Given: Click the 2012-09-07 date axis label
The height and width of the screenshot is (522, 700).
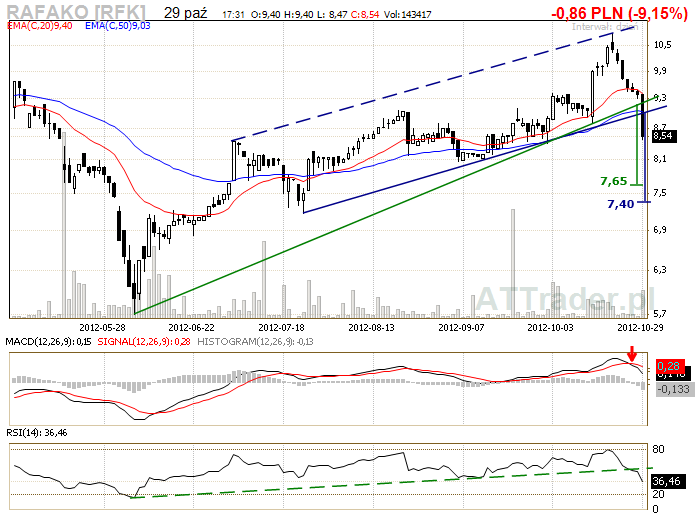Looking at the screenshot, I should click(x=461, y=327).
